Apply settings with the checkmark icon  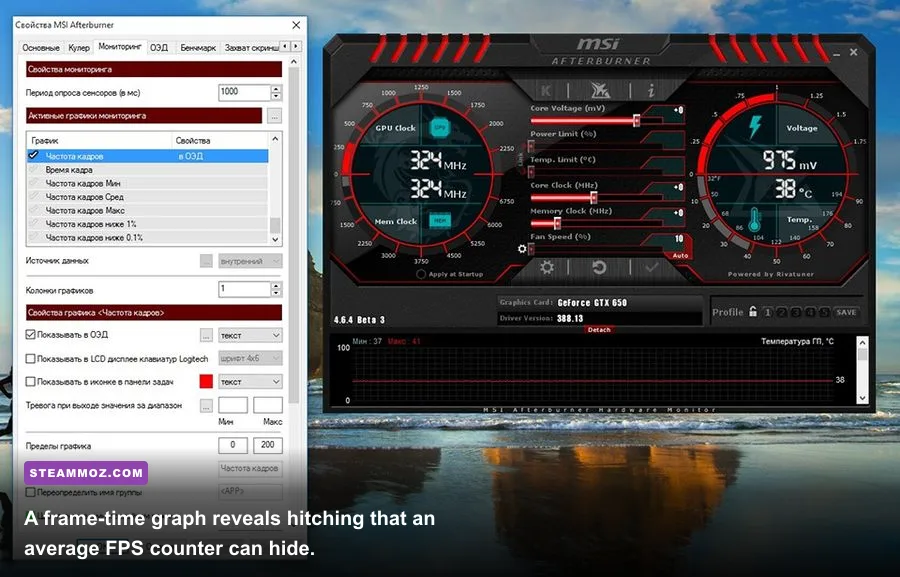[x=651, y=268]
